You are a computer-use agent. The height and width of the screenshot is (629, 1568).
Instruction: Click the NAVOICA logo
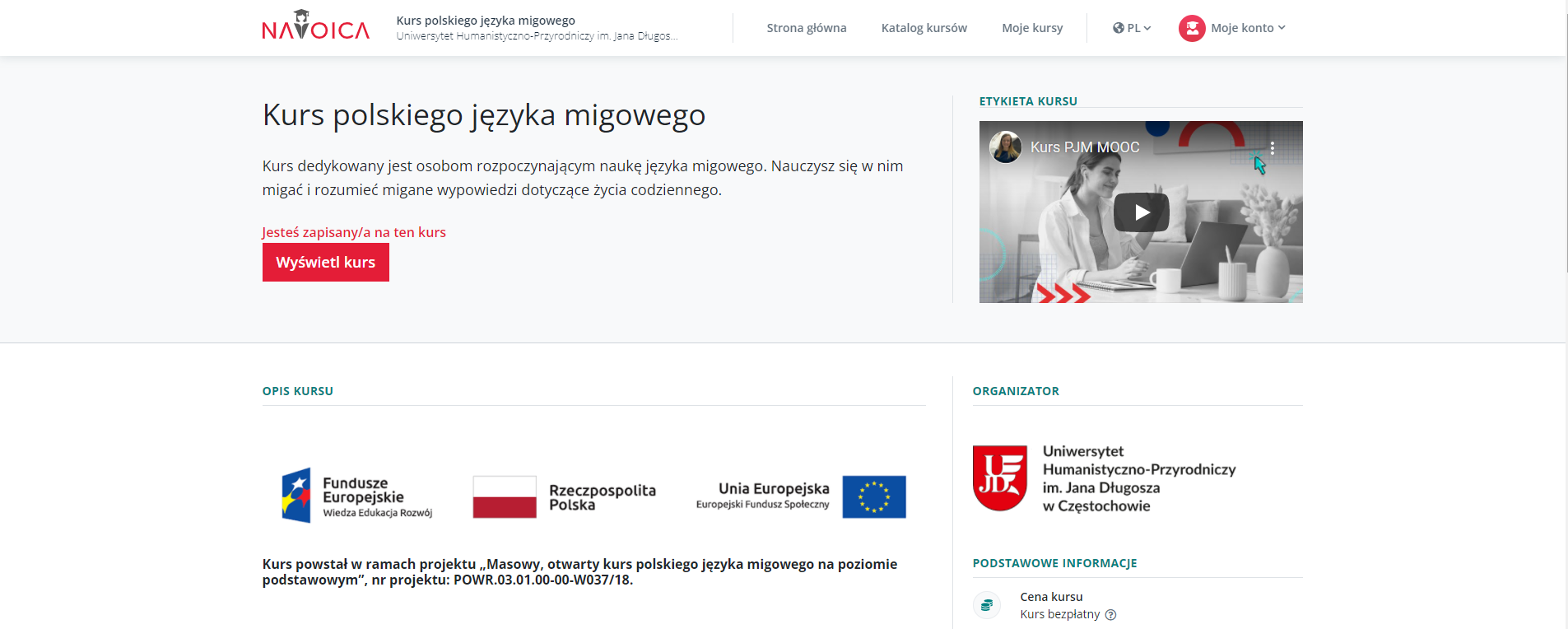pyautogui.click(x=315, y=27)
